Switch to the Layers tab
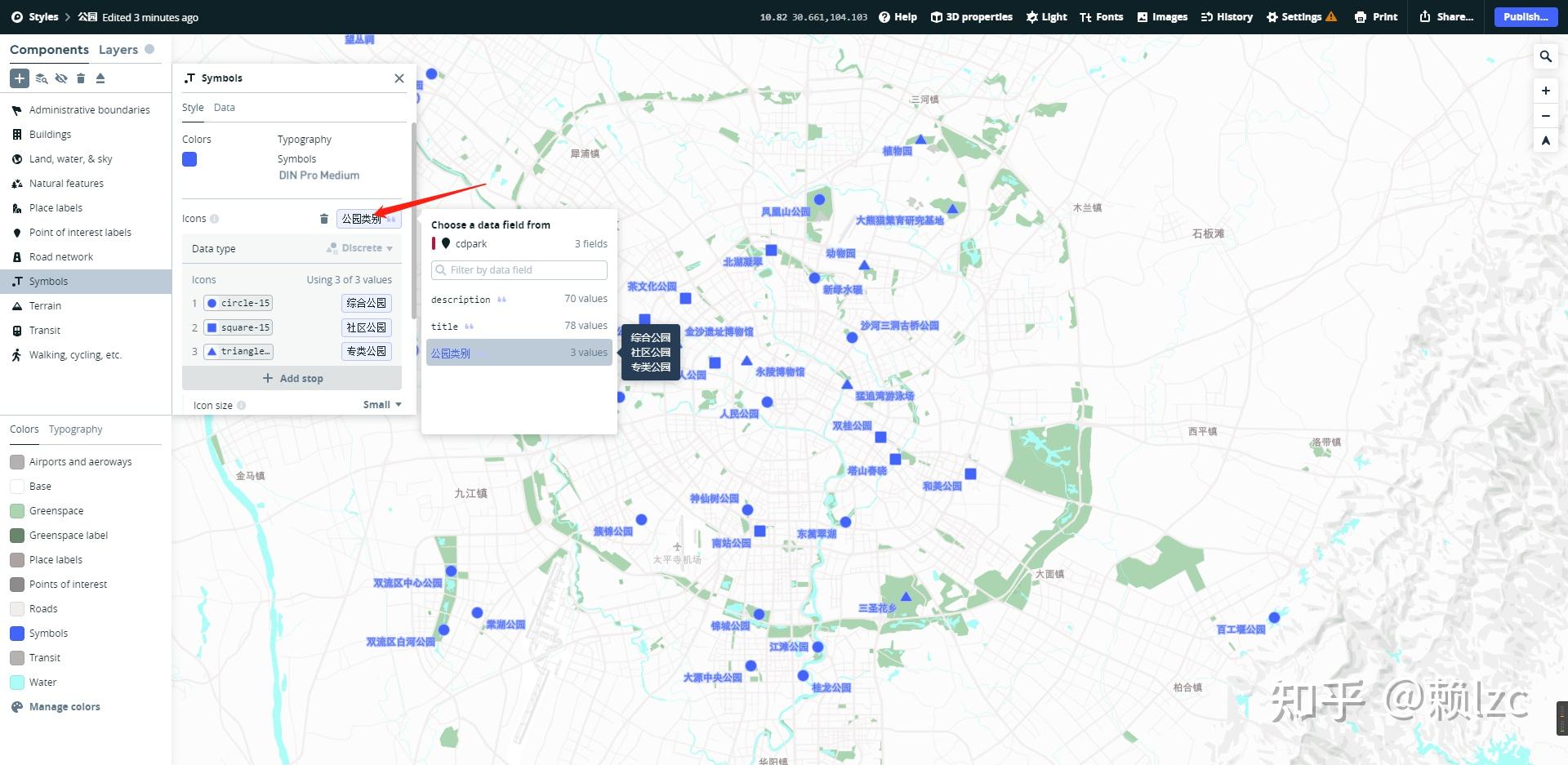The height and width of the screenshot is (765, 1568). tap(118, 49)
